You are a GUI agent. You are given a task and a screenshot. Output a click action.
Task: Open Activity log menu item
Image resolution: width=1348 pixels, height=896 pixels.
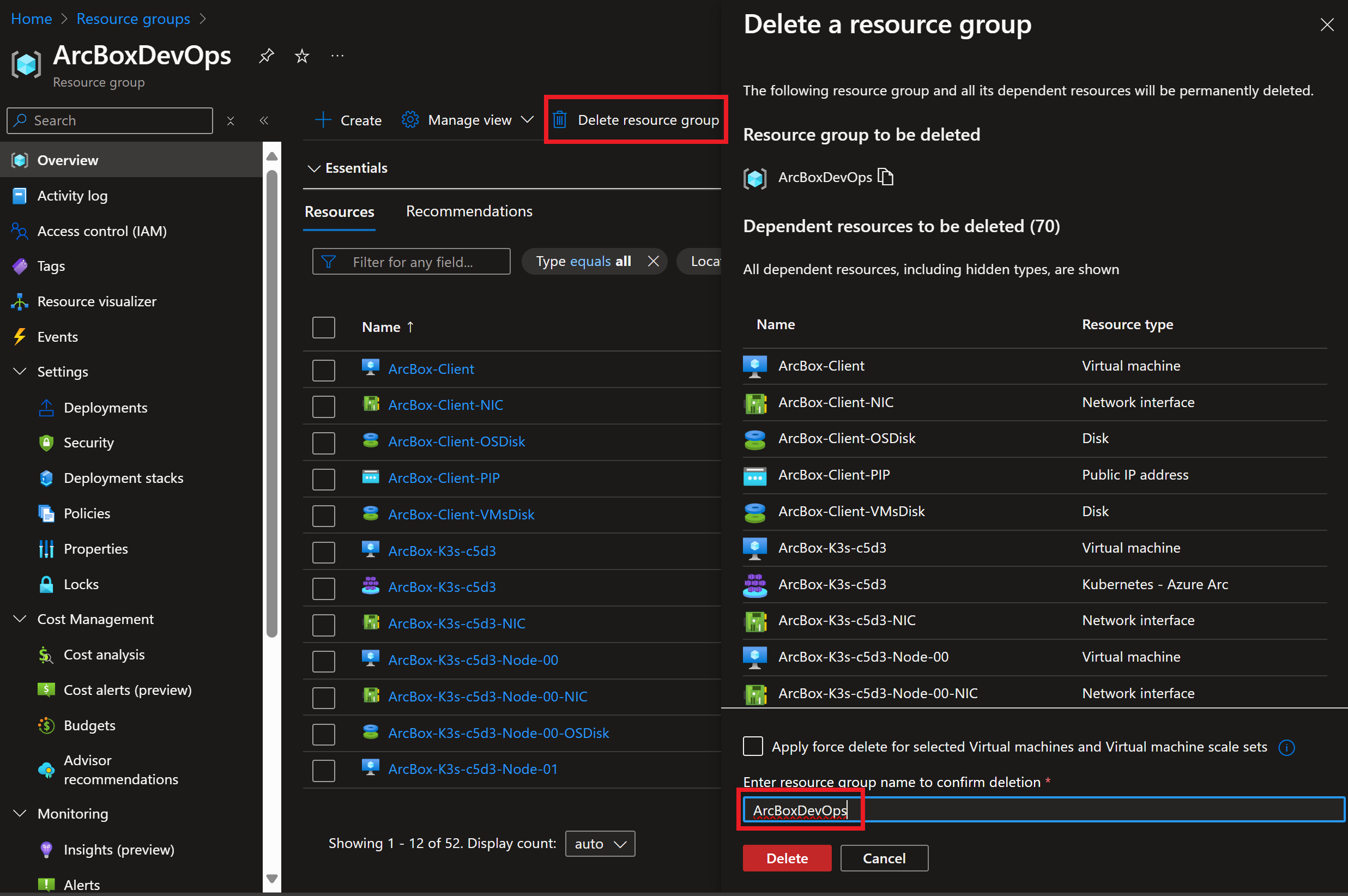72,196
